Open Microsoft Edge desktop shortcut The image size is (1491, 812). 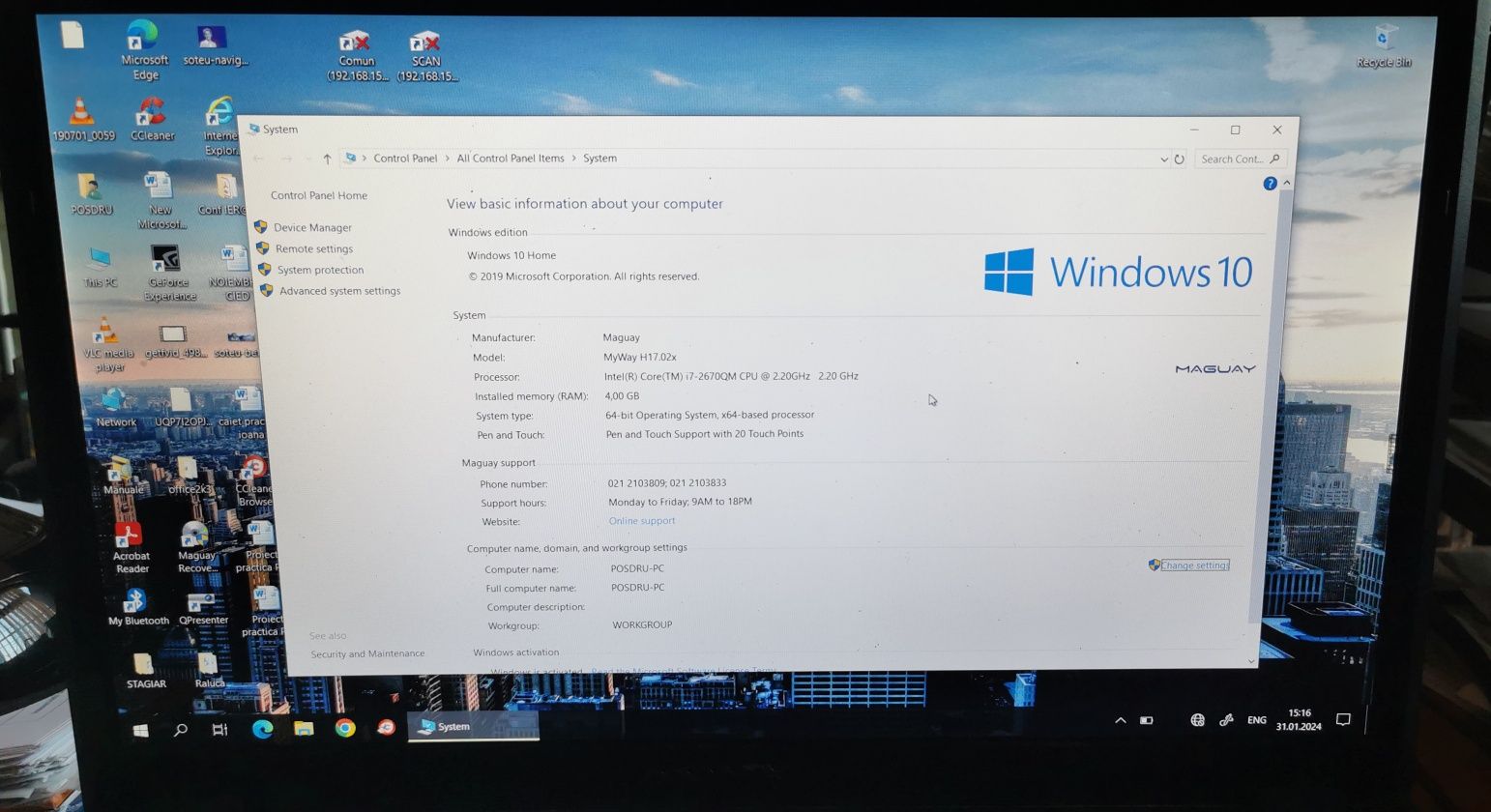(143, 50)
